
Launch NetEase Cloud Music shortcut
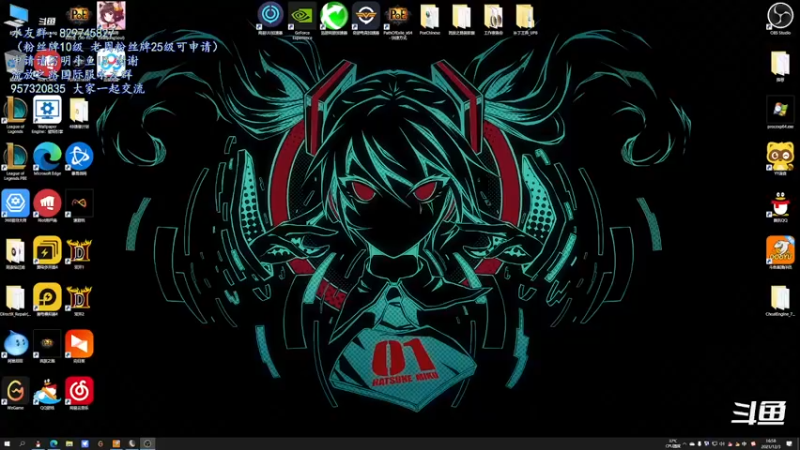coord(79,393)
